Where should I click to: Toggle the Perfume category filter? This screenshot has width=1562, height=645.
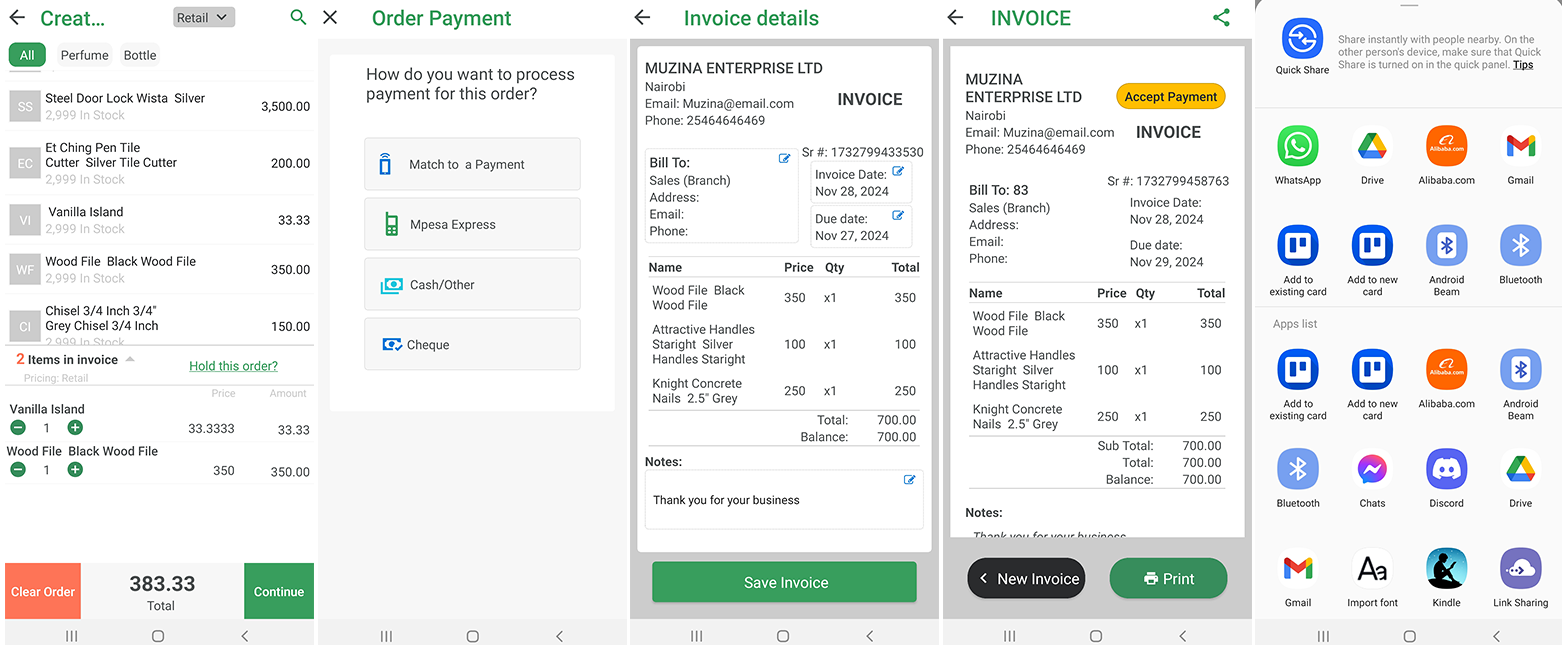click(x=84, y=55)
